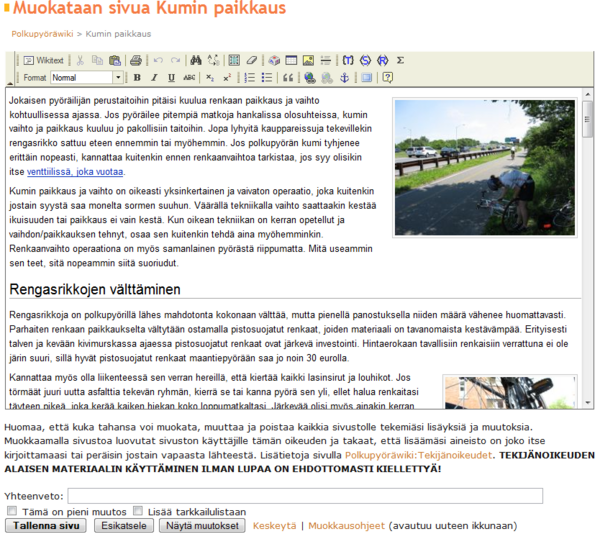Click the Näytä muutokset button

(x=202, y=526)
